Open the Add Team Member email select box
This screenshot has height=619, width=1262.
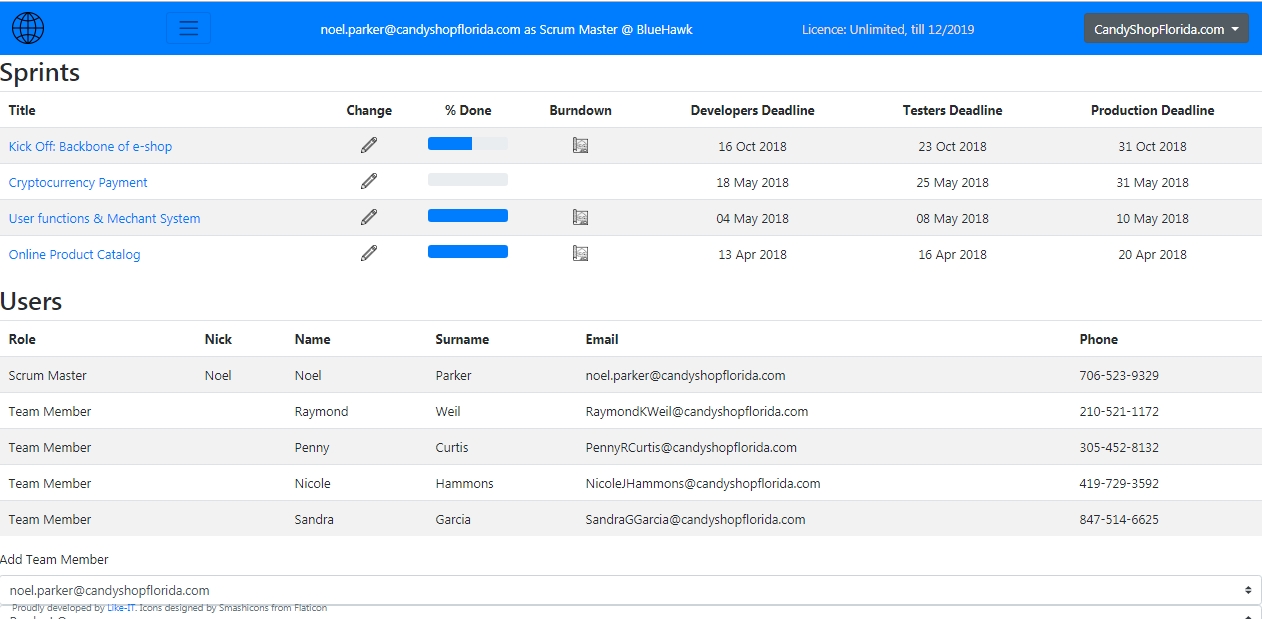pyautogui.click(x=631, y=590)
